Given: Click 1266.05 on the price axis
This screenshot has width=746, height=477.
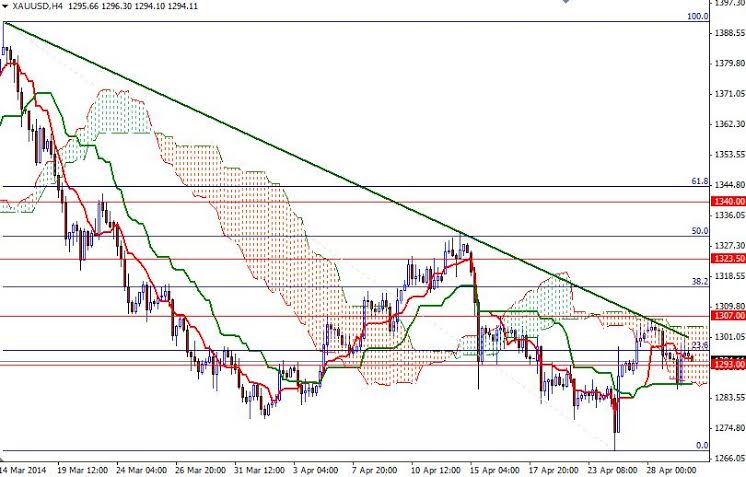Looking at the screenshot, I should point(729,458).
